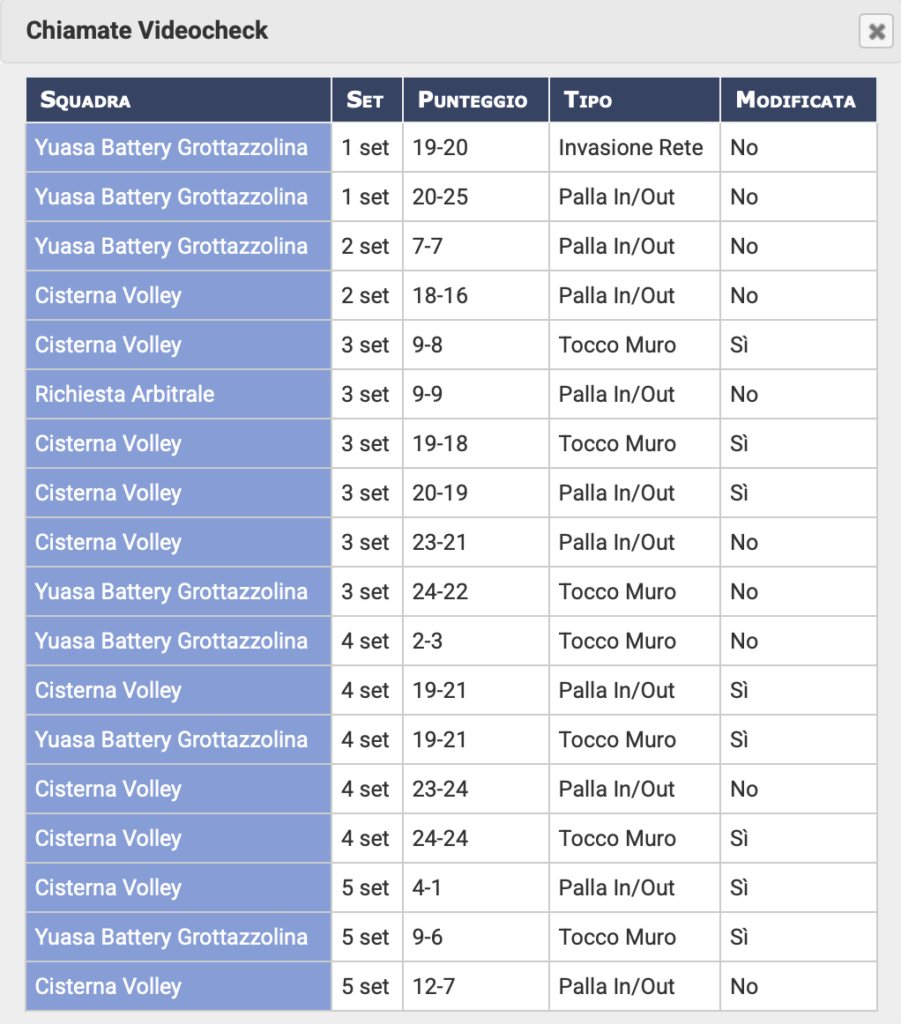Click the 4-1 score cell

428,888
